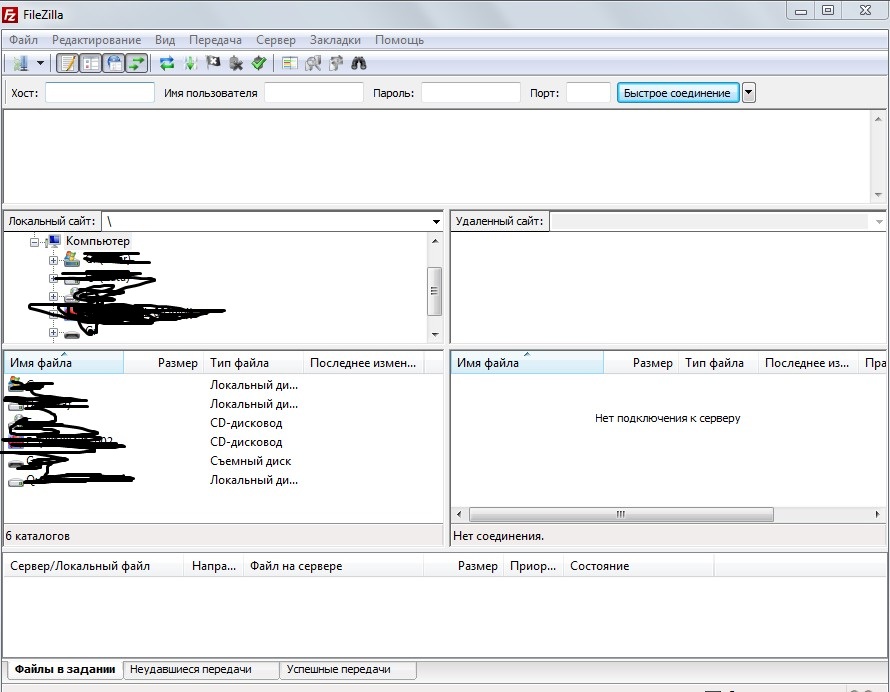
Task: Click the reconnect to last server icon
Action: [259, 63]
